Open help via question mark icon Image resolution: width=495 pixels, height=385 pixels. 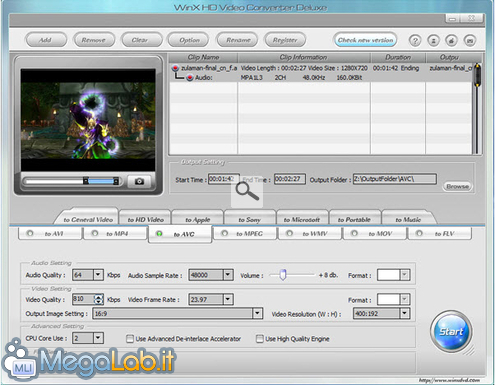coord(415,41)
